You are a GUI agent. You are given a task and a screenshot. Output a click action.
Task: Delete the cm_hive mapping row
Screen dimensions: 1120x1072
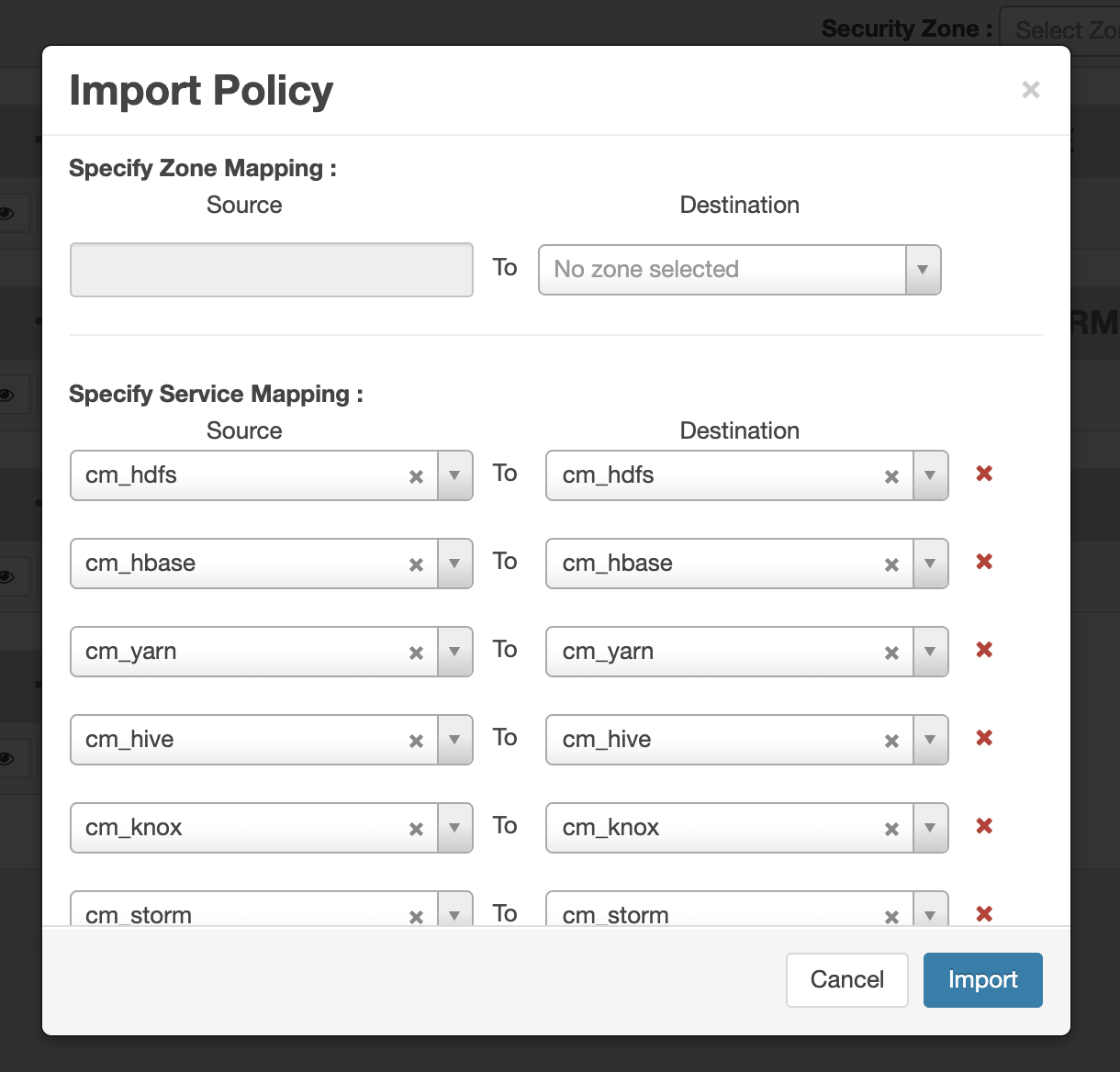coord(984,738)
